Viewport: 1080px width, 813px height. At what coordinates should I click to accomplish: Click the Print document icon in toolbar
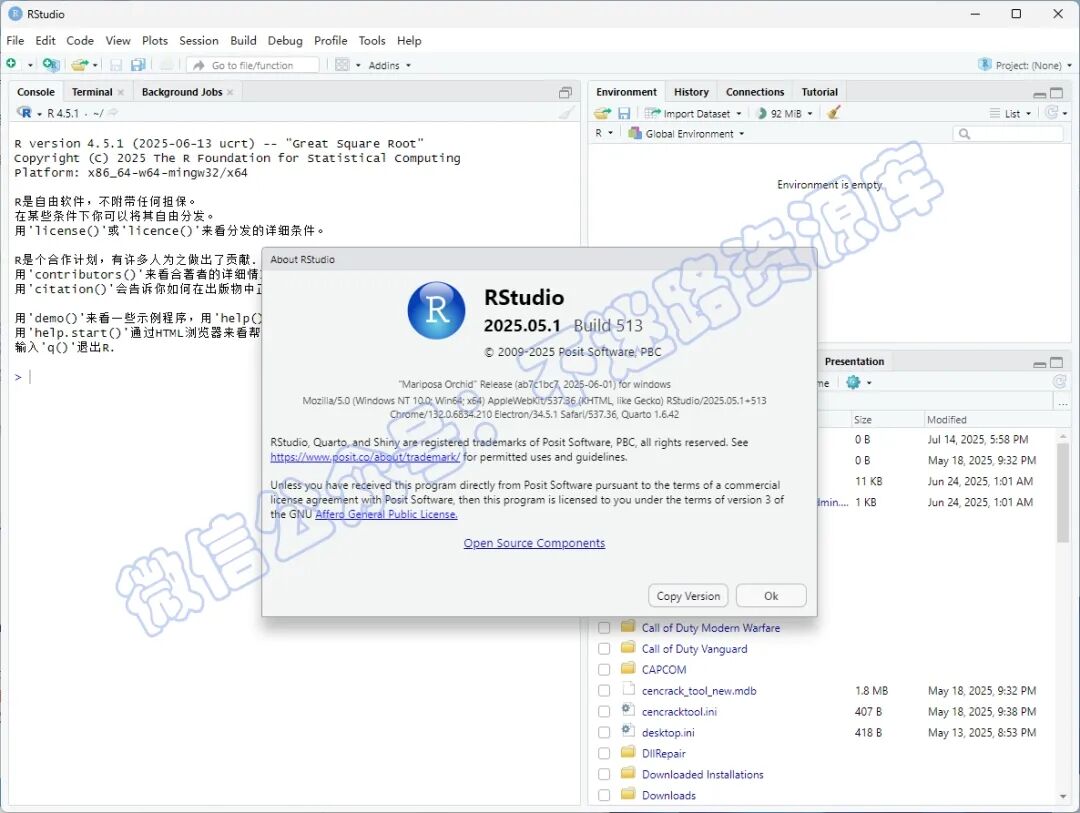[x=166, y=65]
